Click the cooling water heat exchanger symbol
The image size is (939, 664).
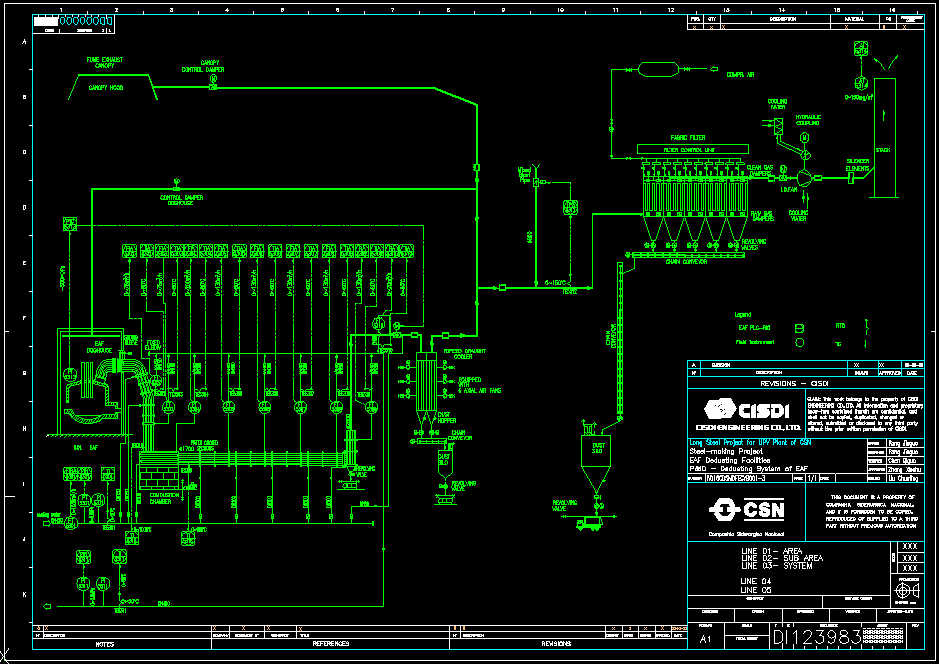click(779, 126)
